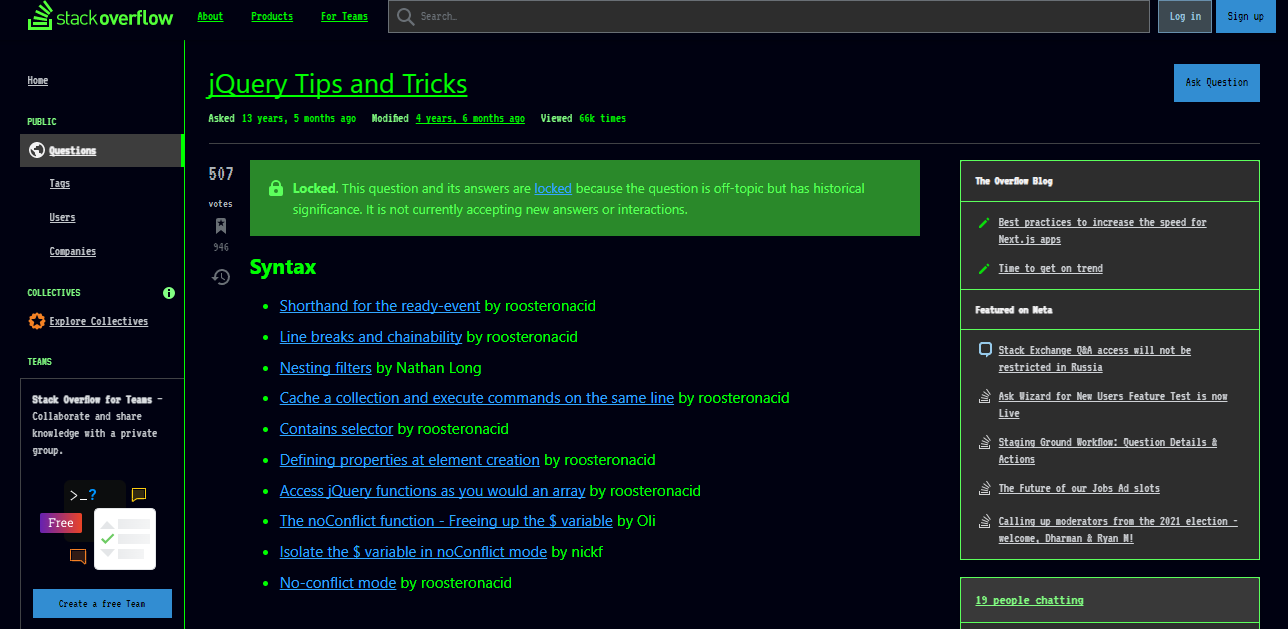The width and height of the screenshot is (1288, 629).
Task: Open Stack Exchange Q&A access Russia post
Action: pyautogui.click(x=1094, y=359)
